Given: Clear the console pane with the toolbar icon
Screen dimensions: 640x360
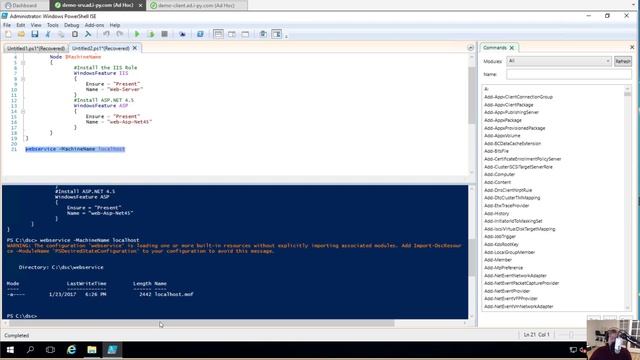Looking at the screenshot, I should point(88,34).
